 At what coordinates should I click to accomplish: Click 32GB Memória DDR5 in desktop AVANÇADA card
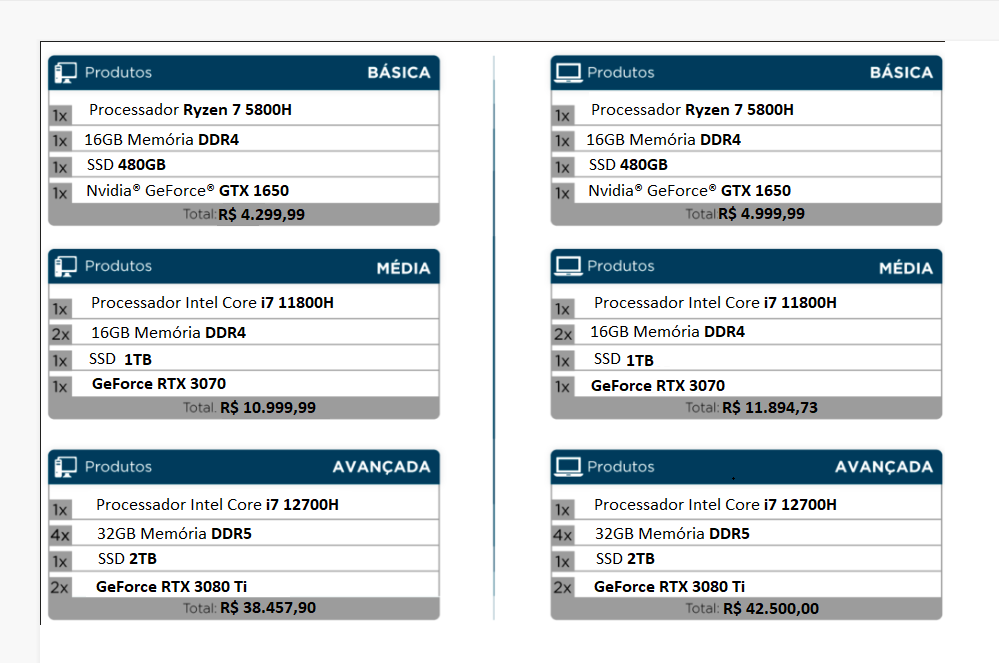tap(174, 534)
